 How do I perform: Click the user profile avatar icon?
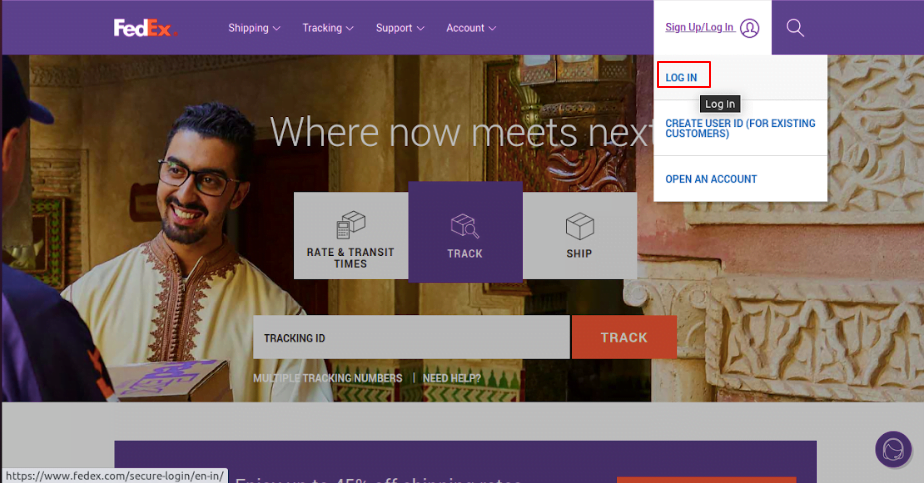(750, 28)
